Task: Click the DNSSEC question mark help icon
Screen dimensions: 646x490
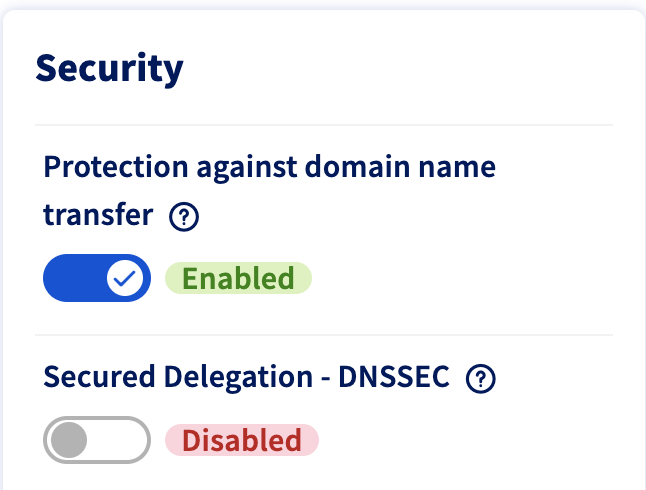Action: click(x=482, y=378)
